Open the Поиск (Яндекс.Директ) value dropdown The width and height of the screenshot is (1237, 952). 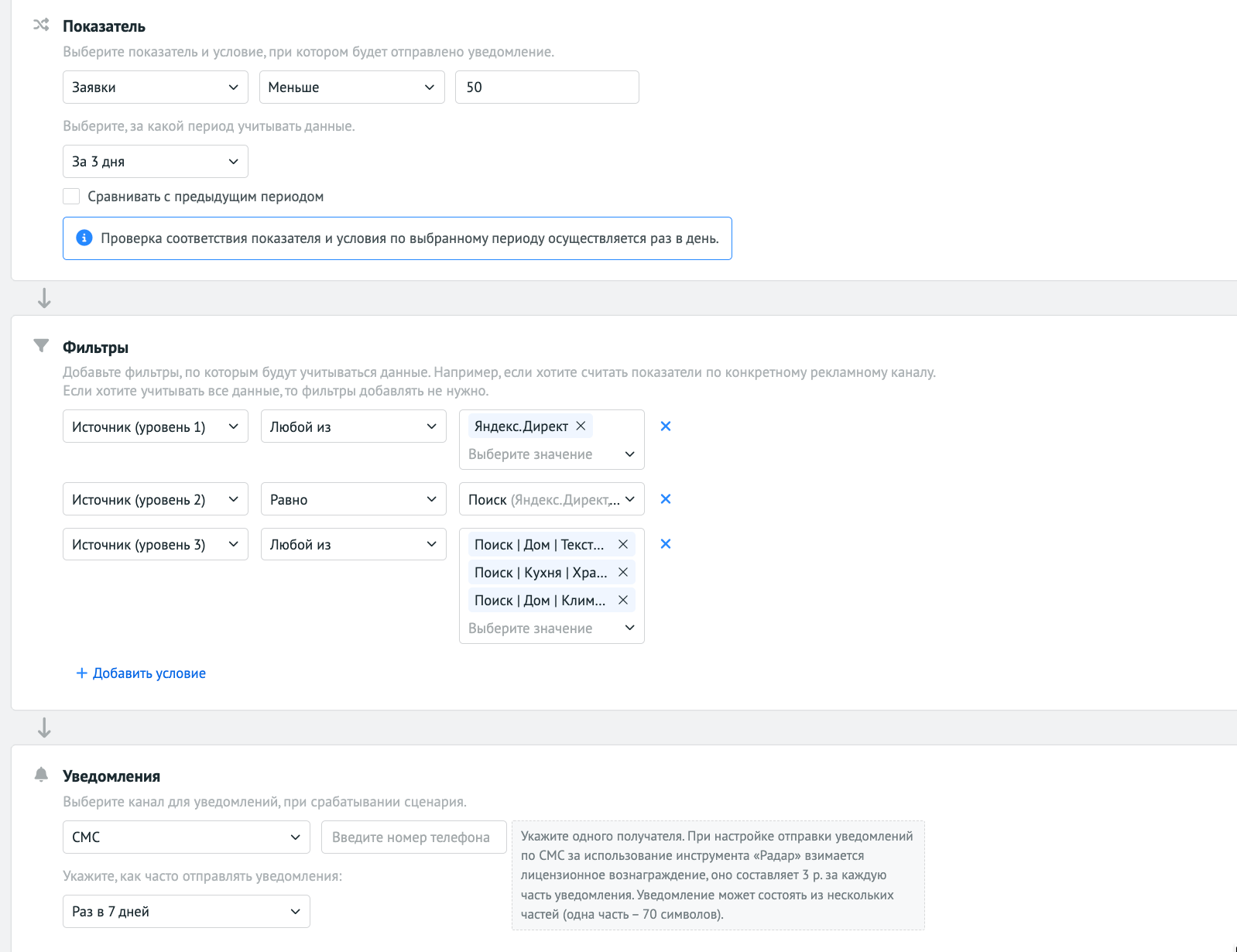click(x=551, y=500)
